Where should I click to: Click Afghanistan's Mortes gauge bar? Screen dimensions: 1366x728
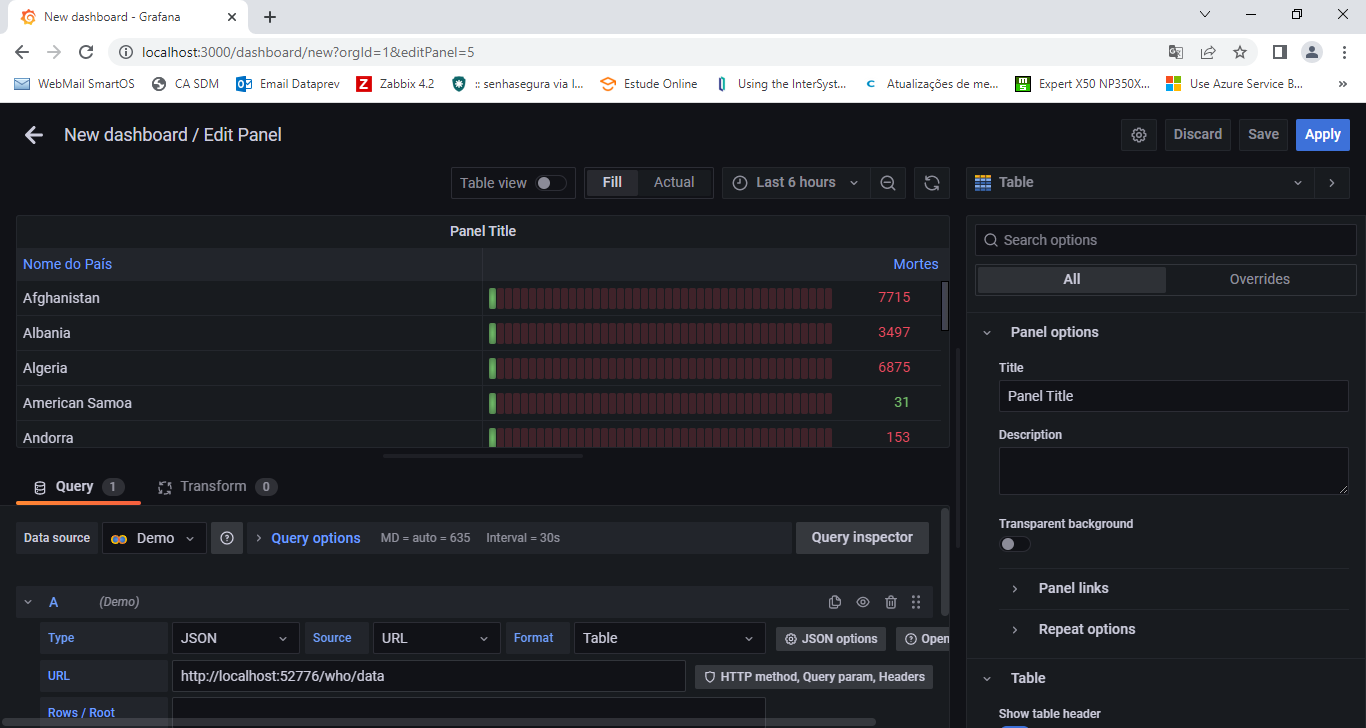pos(660,298)
